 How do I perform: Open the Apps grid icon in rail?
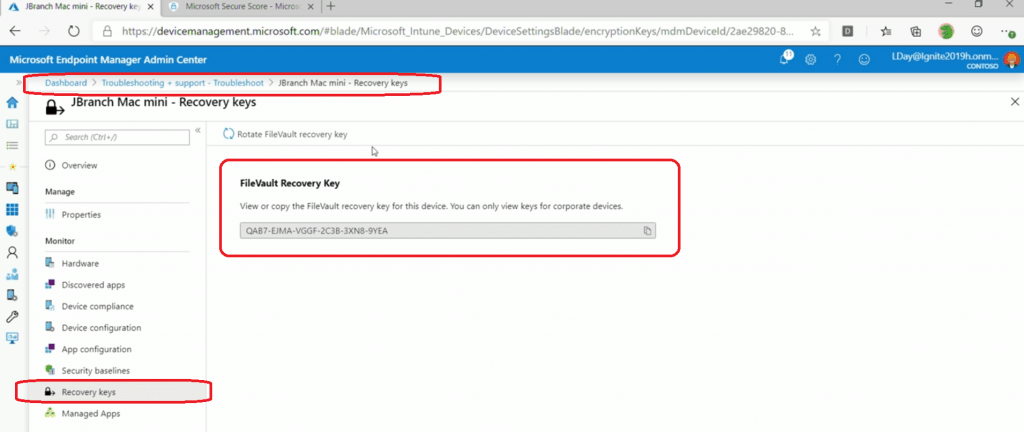point(12,209)
